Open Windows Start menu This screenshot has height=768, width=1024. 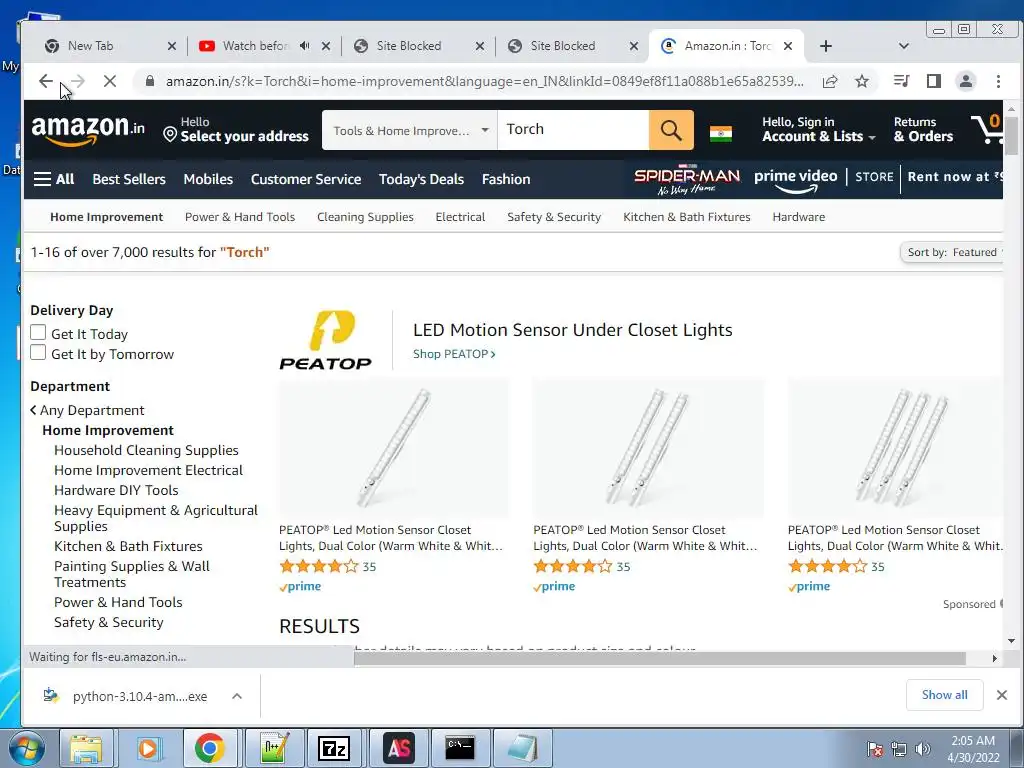click(27, 748)
